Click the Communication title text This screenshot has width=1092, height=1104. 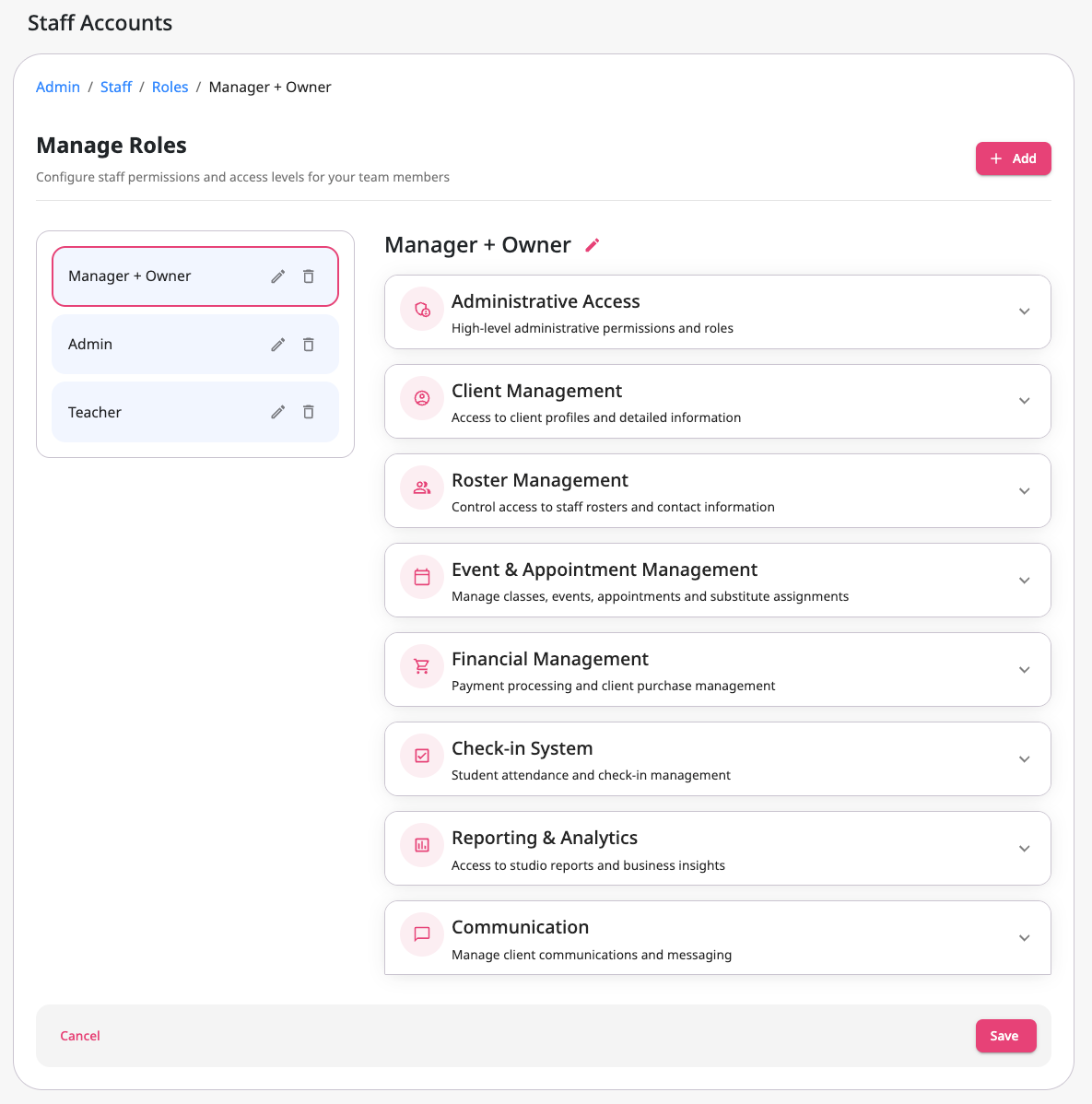520,927
